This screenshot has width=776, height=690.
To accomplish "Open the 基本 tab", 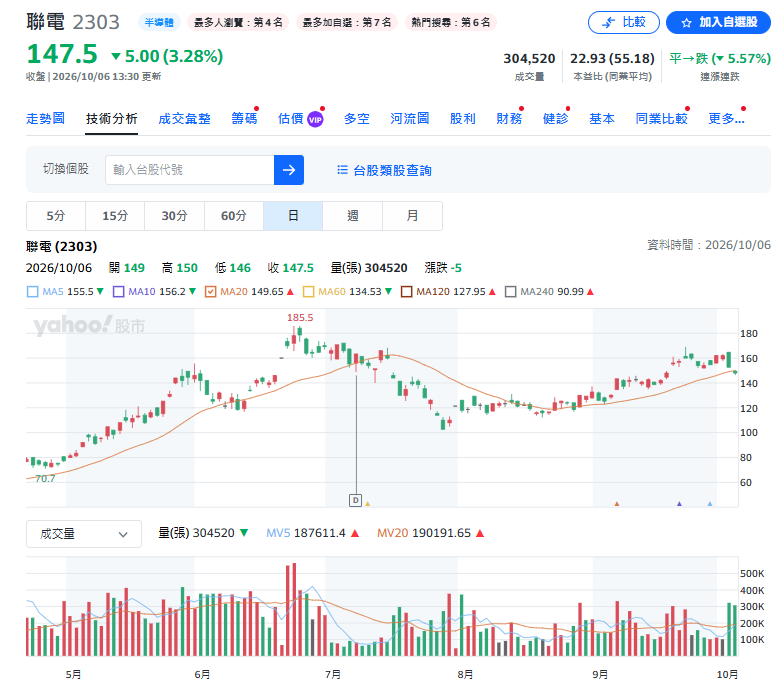I will tap(602, 119).
